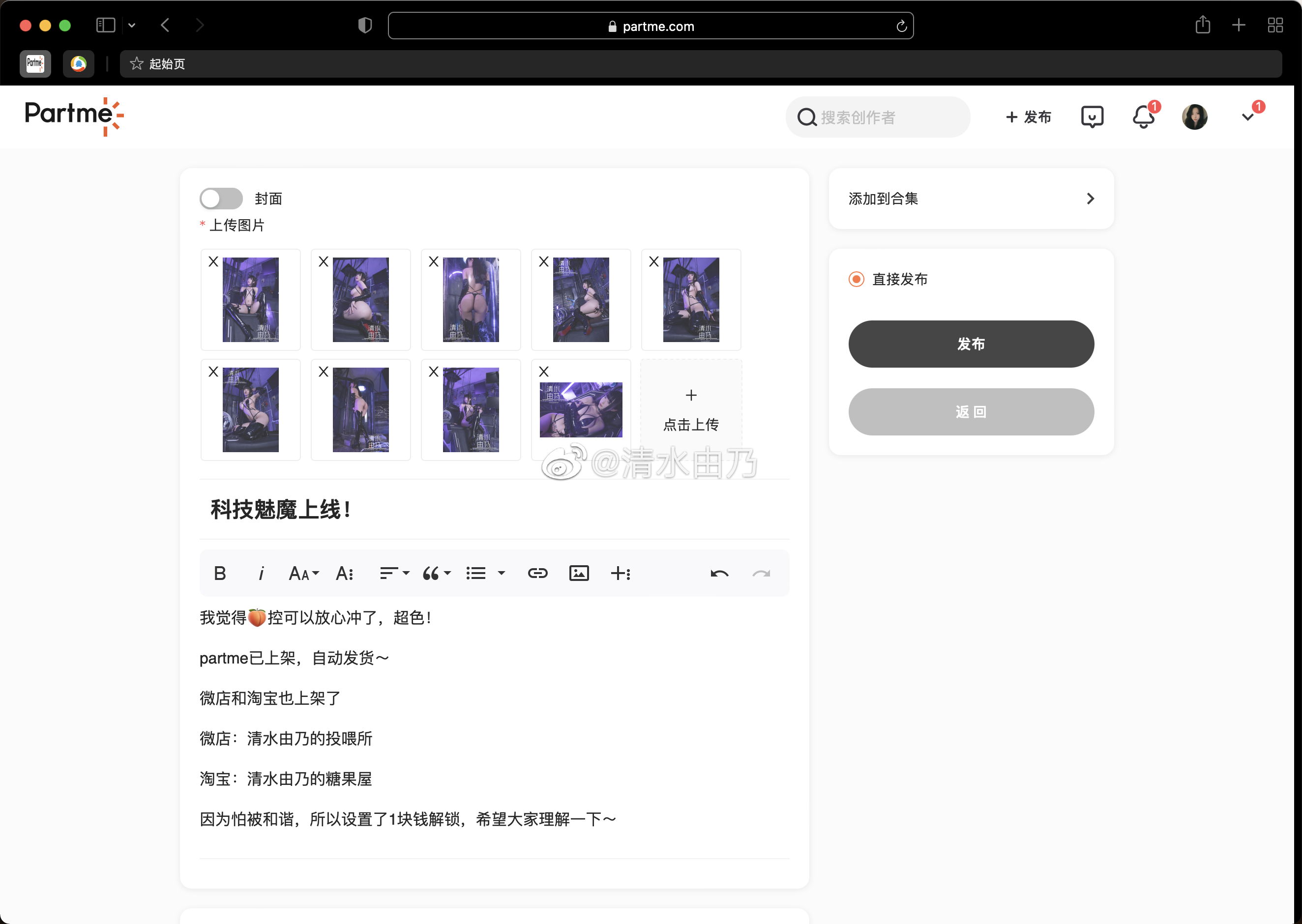The image size is (1302, 924).
Task: Click the search magnifier icon
Action: click(806, 117)
